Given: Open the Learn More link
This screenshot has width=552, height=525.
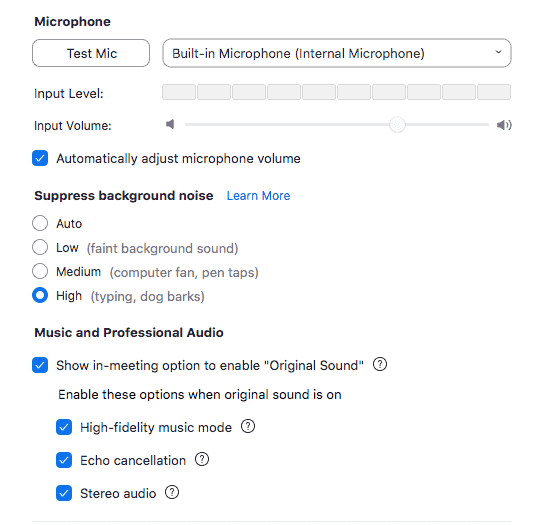Looking at the screenshot, I should point(258,196).
